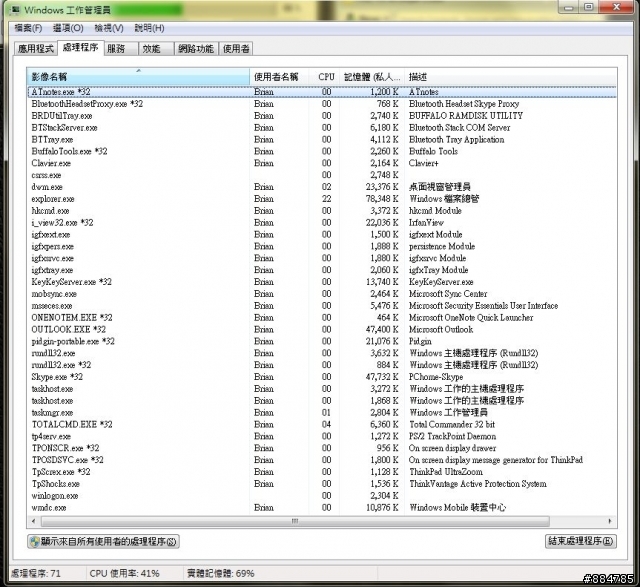Select KeyKeyServer.exe *32 process
640x587 pixels.
322,282
